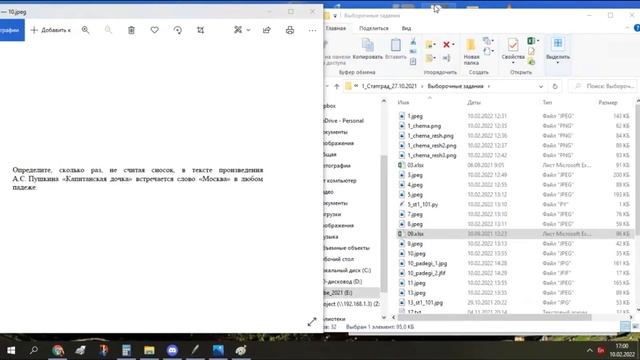Open the (C:) local disk in the navigation pane
The width and height of the screenshot is (640, 360).
click(x=347, y=270)
